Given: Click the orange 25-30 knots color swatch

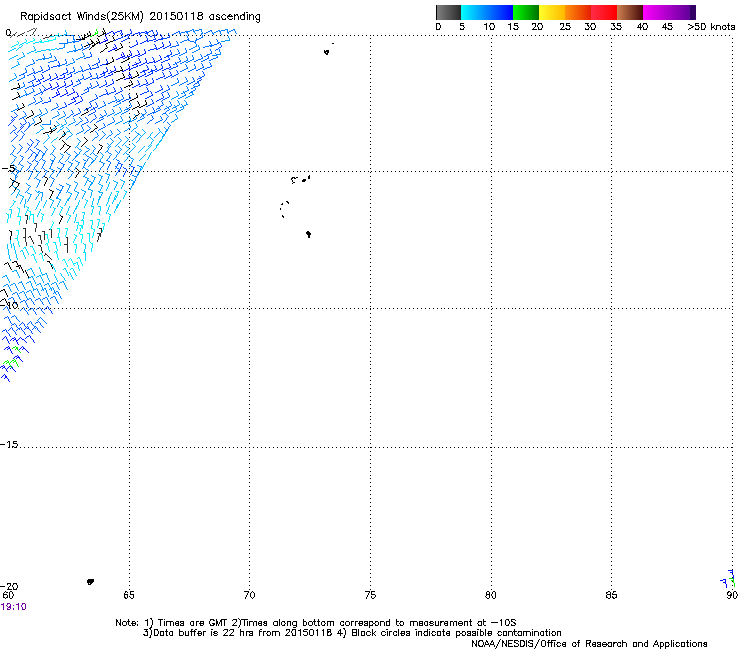Looking at the screenshot, I should [578, 12].
